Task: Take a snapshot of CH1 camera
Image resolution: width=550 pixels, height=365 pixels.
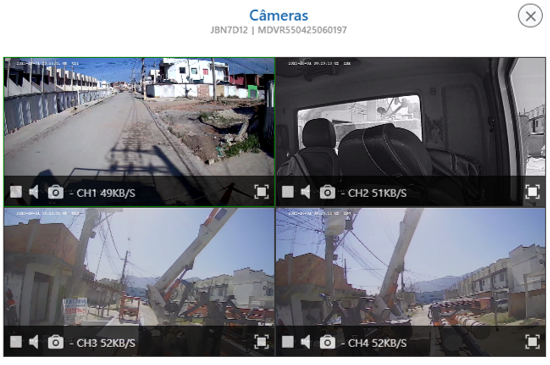Action: tap(55, 192)
